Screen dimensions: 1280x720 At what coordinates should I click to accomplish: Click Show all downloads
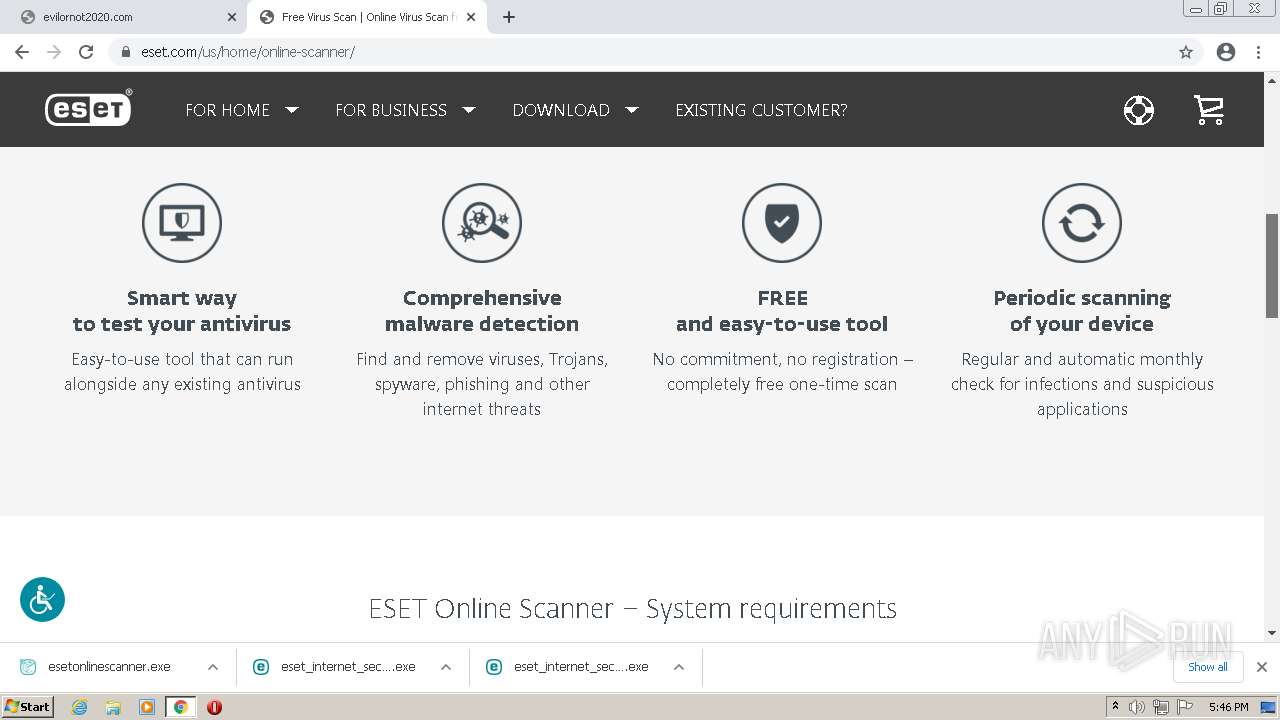point(1208,667)
